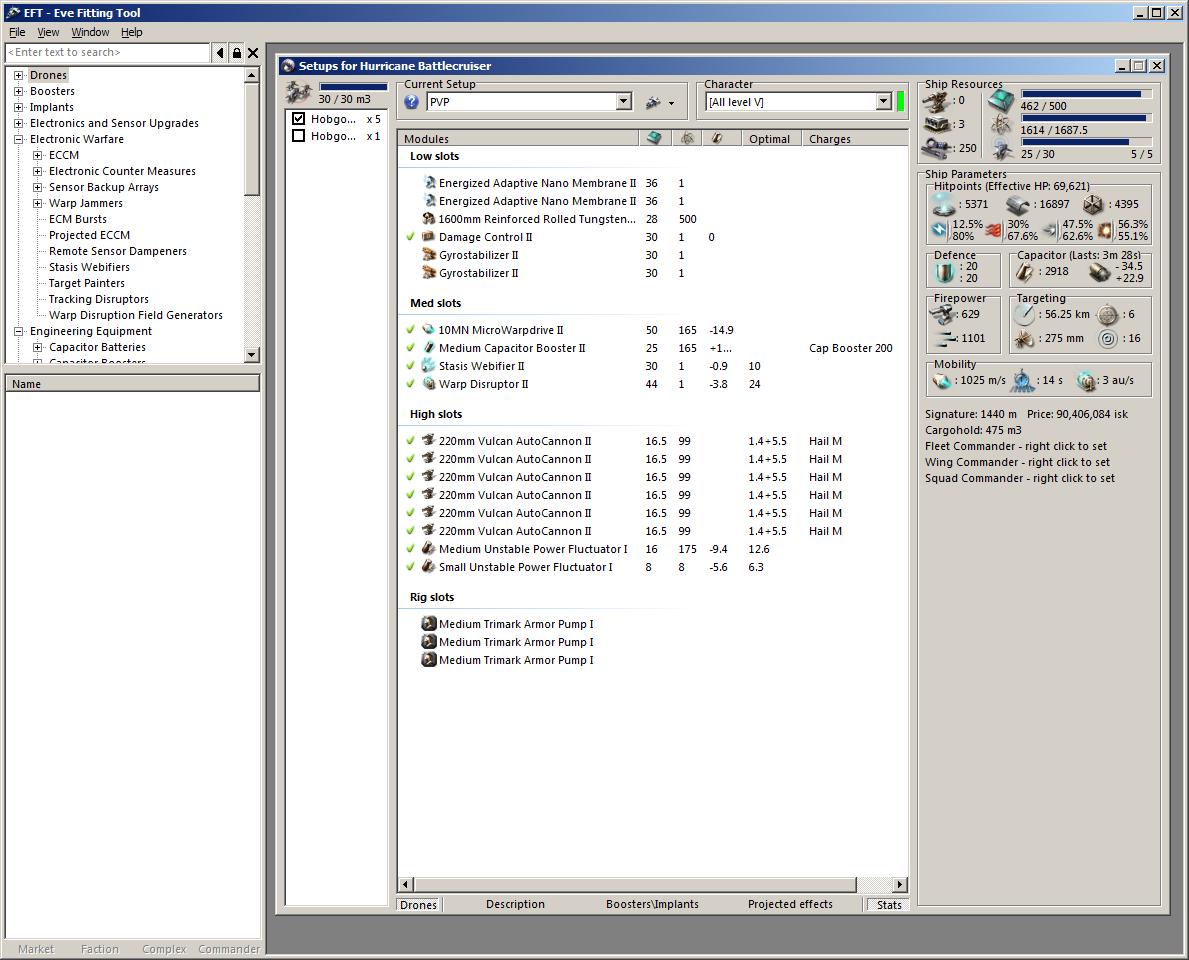This screenshot has width=1189, height=960.
Task: Switch to the Boosters\Implants tab
Action: coord(652,904)
